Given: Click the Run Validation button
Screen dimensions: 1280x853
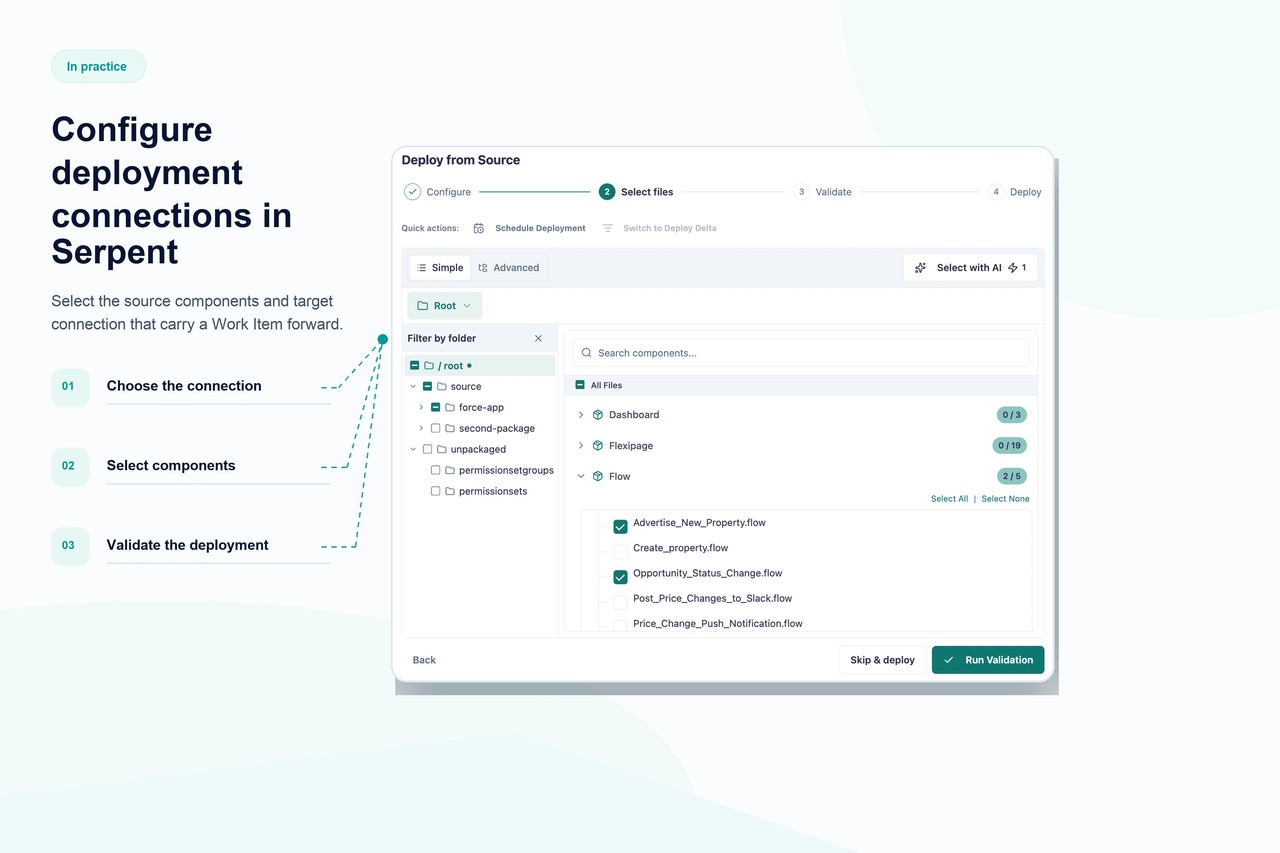Looking at the screenshot, I should (x=988, y=660).
